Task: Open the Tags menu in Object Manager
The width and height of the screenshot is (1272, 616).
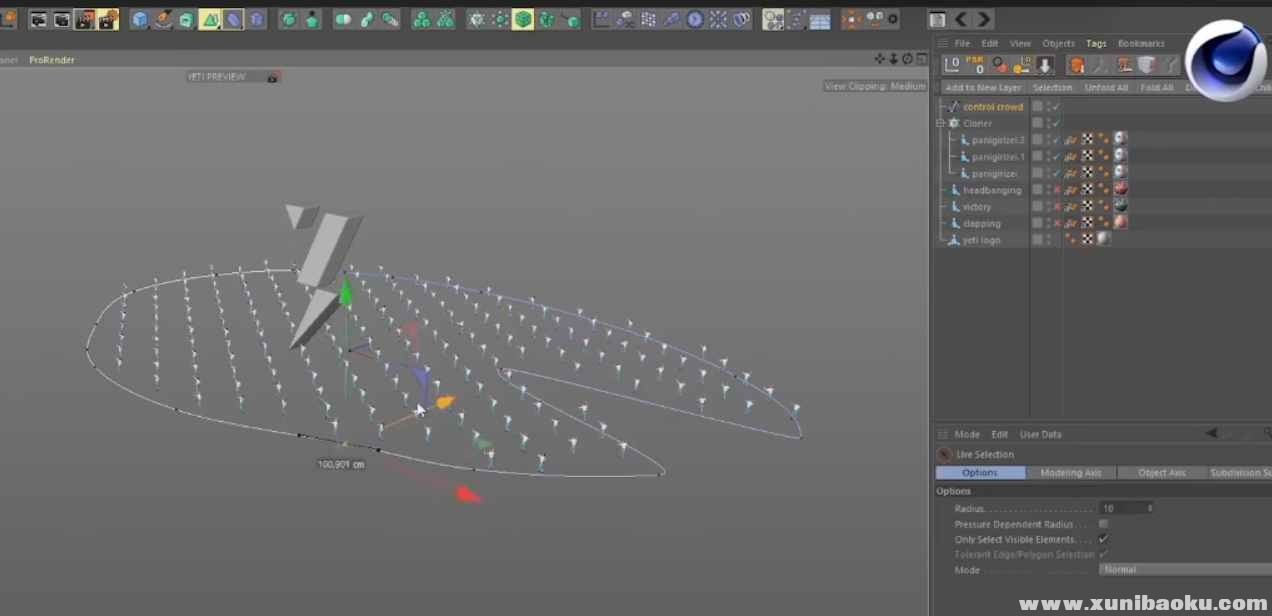Action: point(1096,43)
